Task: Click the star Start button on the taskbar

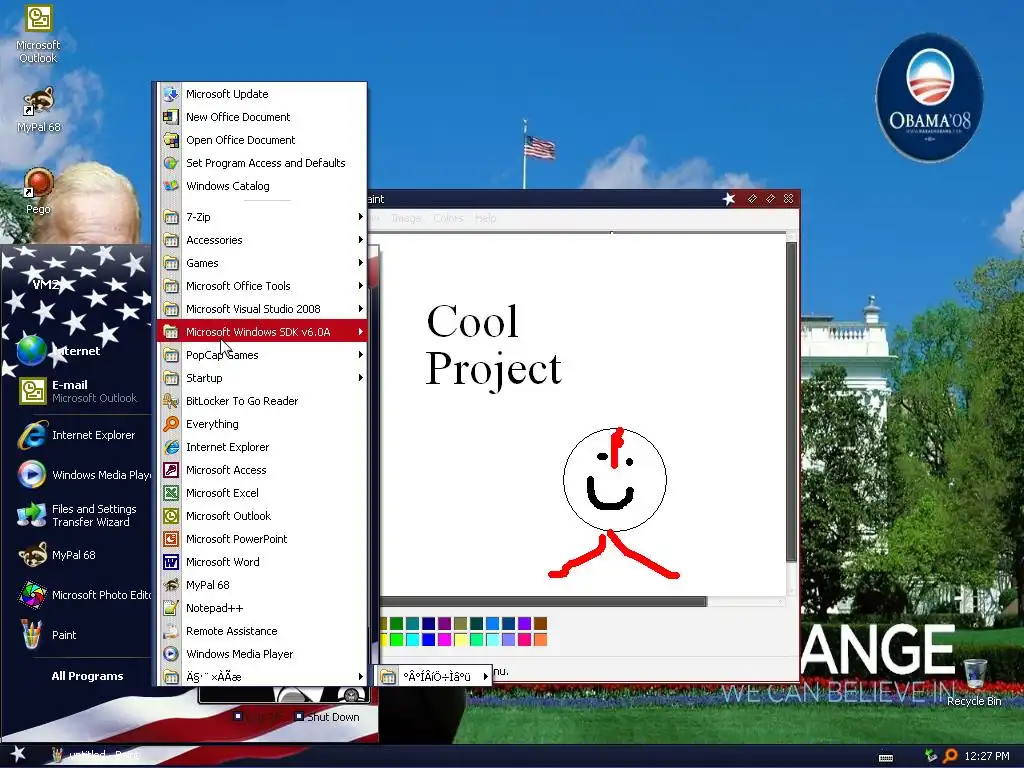Action: pyautogui.click(x=18, y=754)
